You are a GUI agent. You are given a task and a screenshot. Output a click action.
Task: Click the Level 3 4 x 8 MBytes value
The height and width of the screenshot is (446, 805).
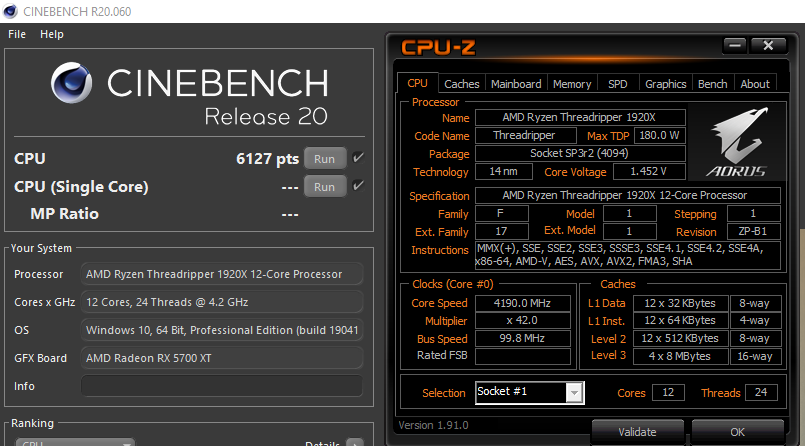click(680, 356)
